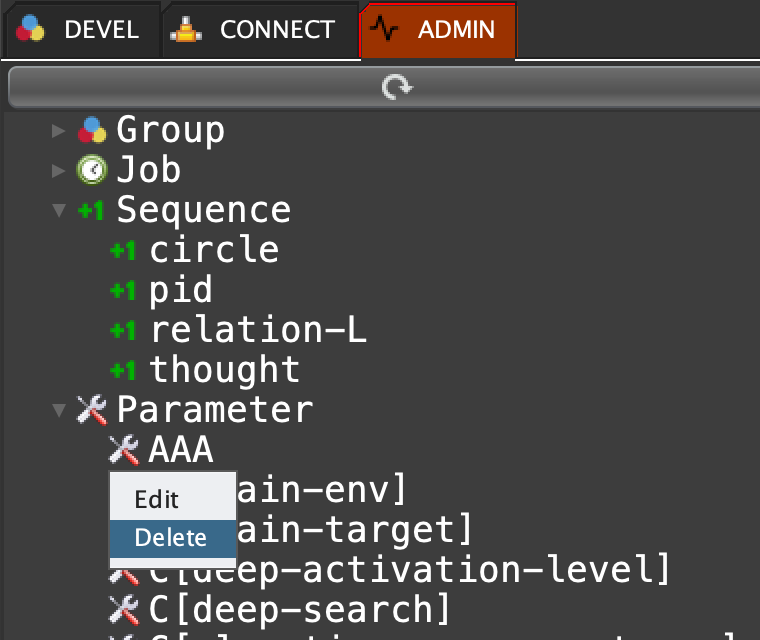Switch to the DEVEL tab
760x640 pixels.
79,30
